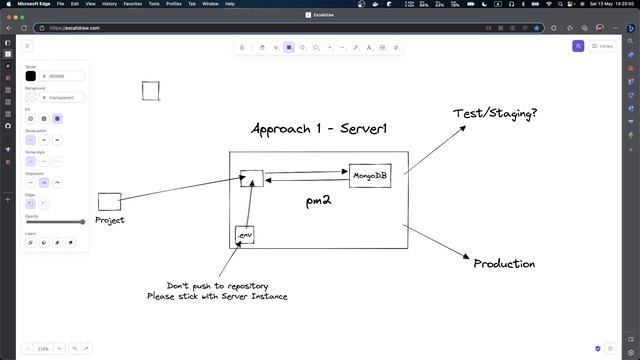The height and width of the screenshot is (360, 640).
Task: Redo the last action
Action: click(86, 349)
